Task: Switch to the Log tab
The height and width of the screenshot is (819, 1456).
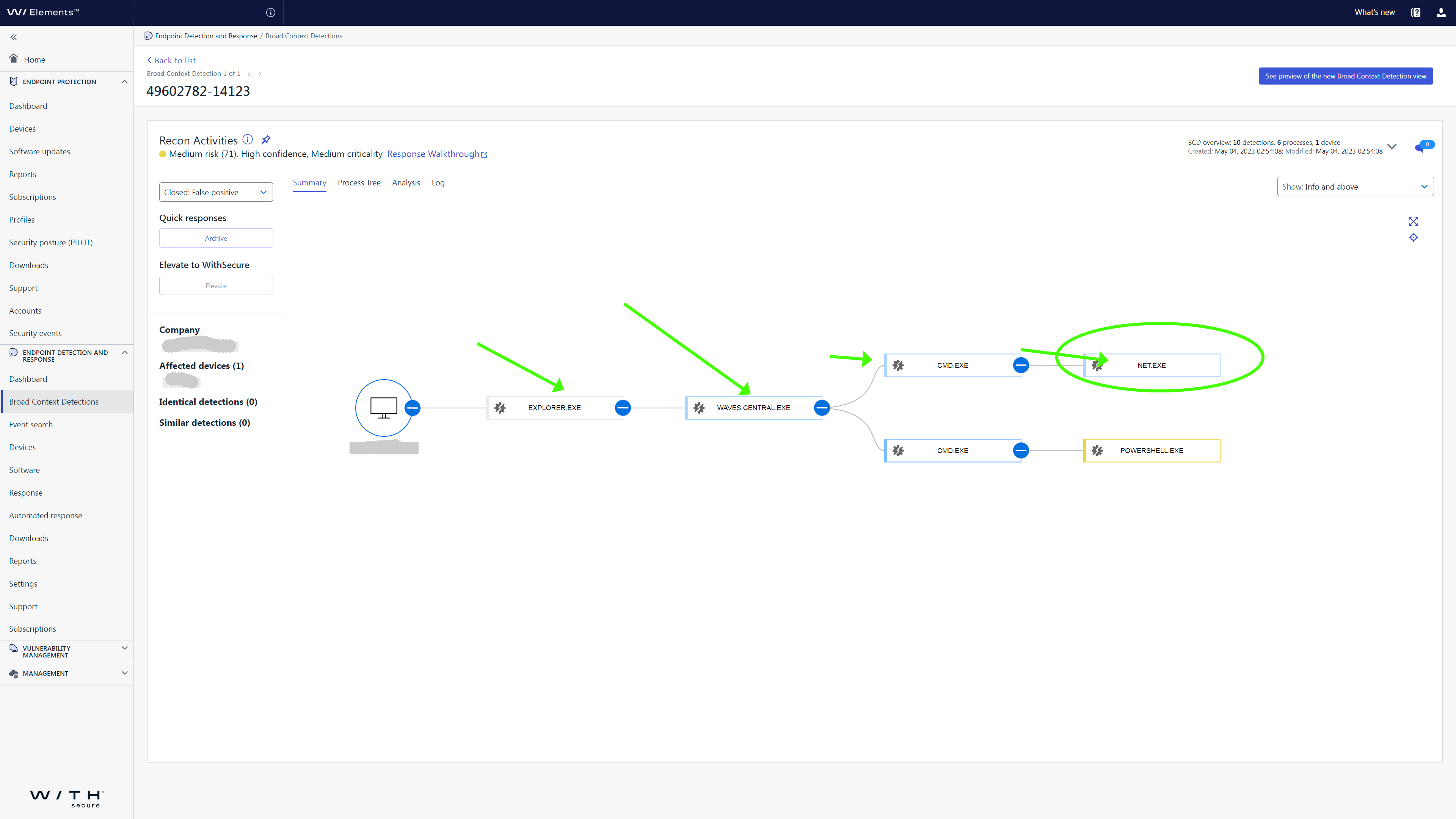Action: (x=438, y=182)
